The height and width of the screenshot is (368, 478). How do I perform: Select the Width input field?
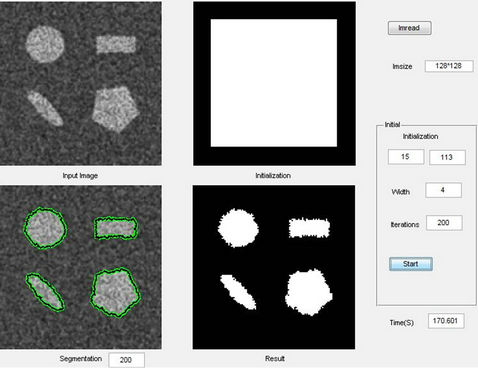(443, 190)
